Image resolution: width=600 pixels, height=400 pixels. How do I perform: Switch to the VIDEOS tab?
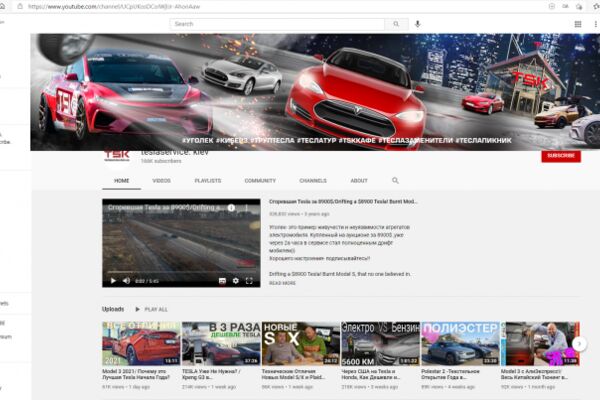coord(161,181)
